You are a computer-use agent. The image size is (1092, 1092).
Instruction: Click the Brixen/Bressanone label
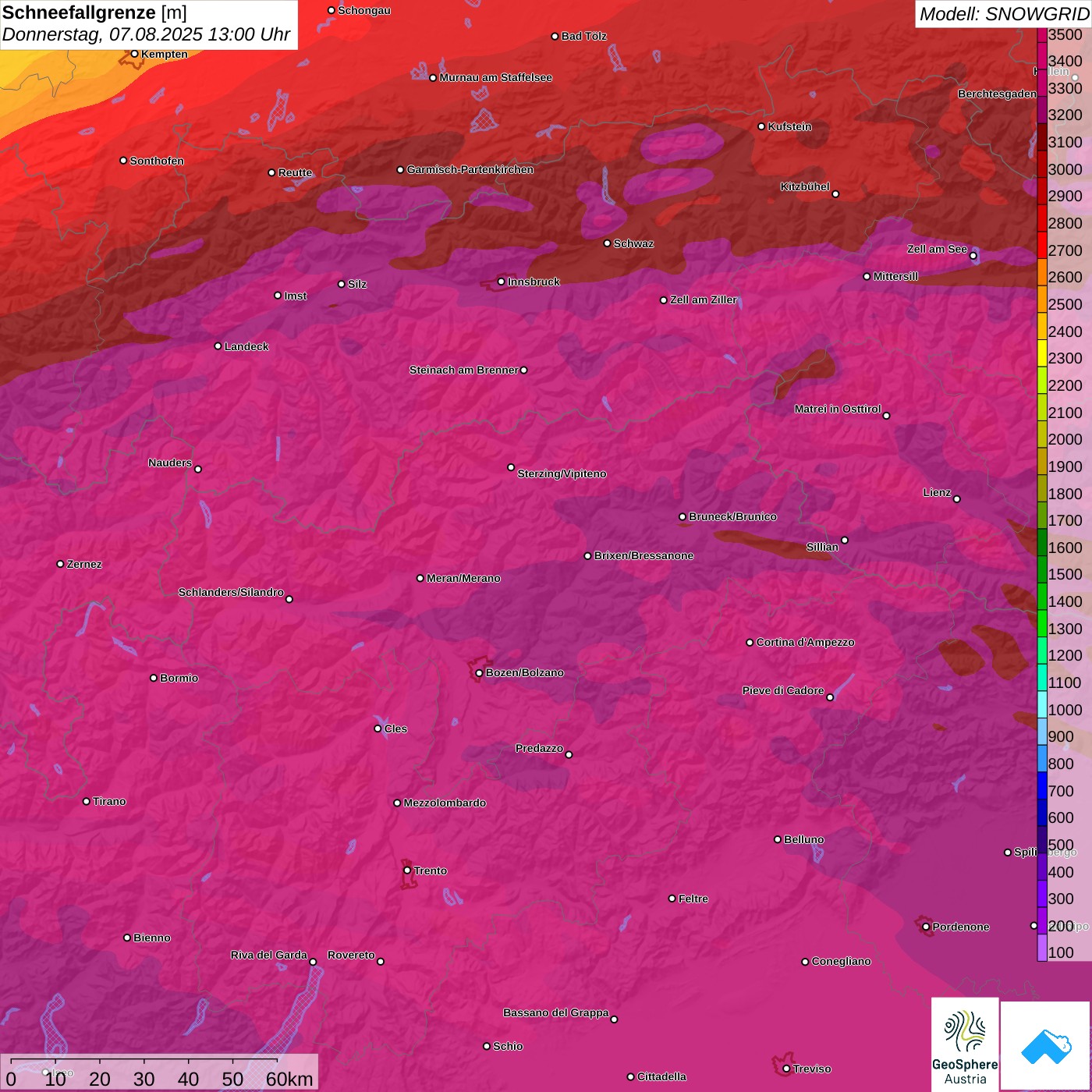point(643,555)
